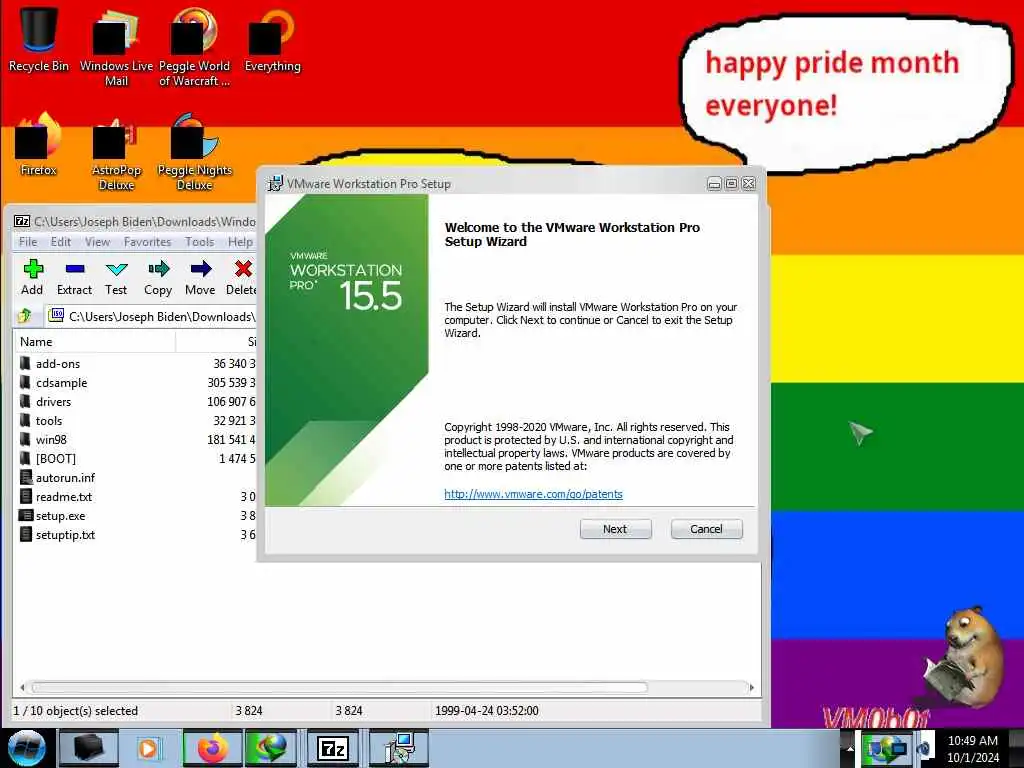
Task: Open the Favorites menu in 7-Zip
Action: [148, 242]
